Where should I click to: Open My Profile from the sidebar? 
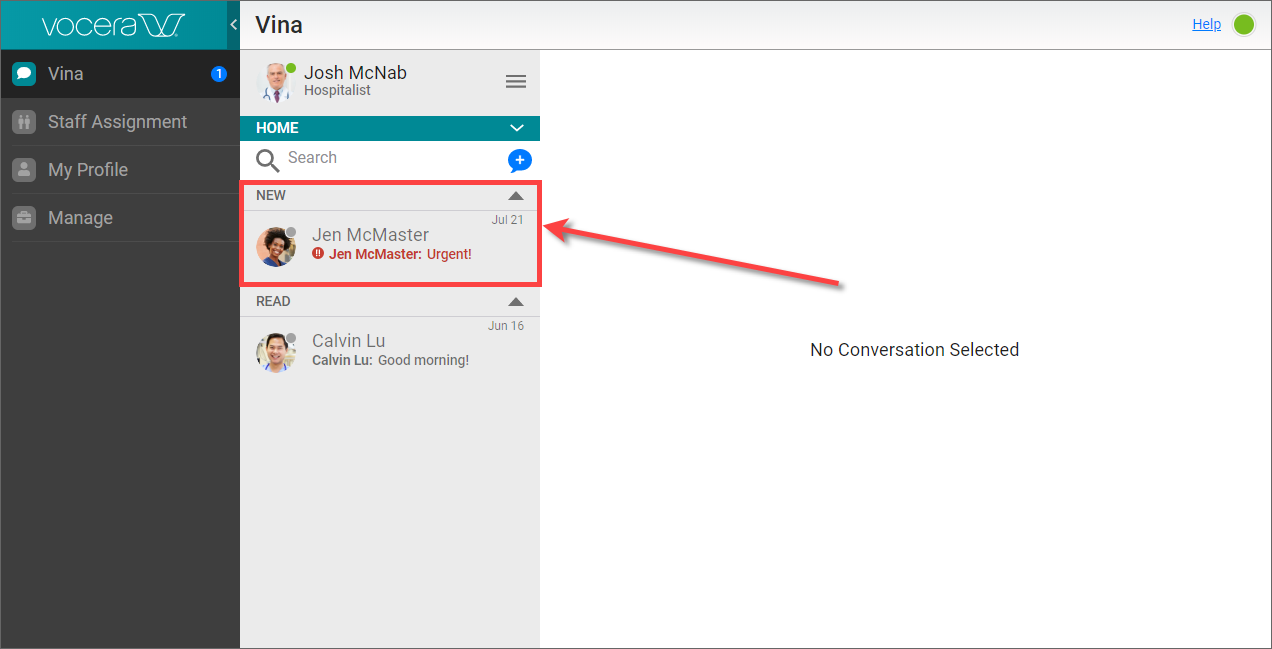coord(23,169)
